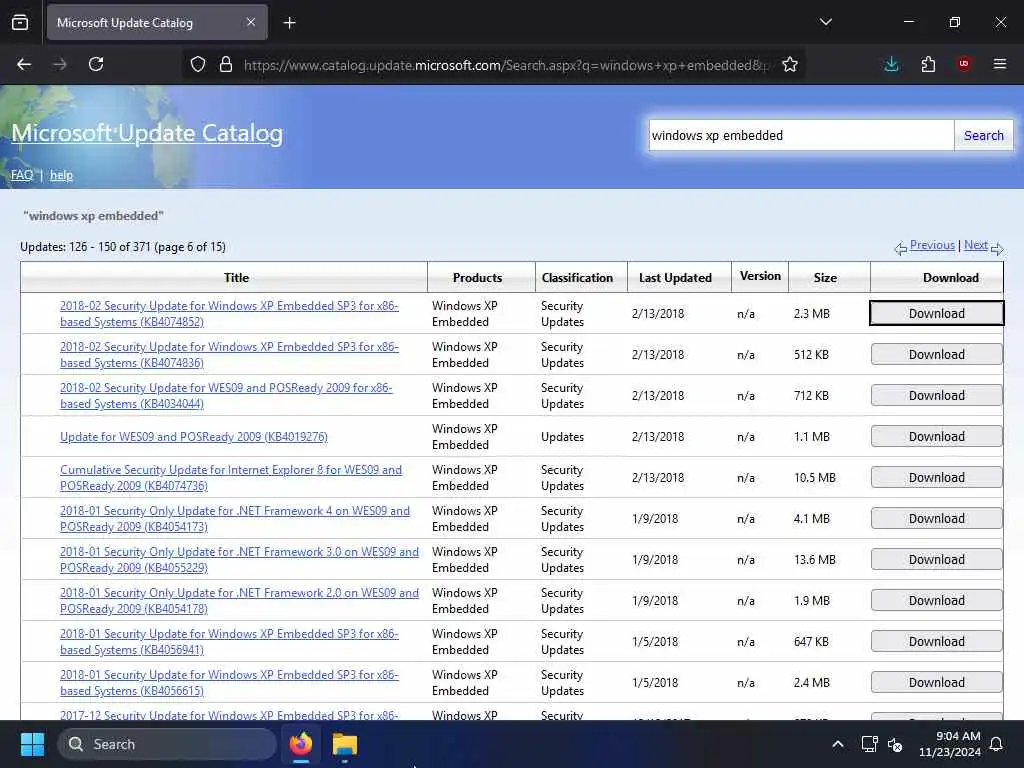Sort results by the Products column
Image resolution: width=1024 pixels, height=768 pixels.
[477, 278]
